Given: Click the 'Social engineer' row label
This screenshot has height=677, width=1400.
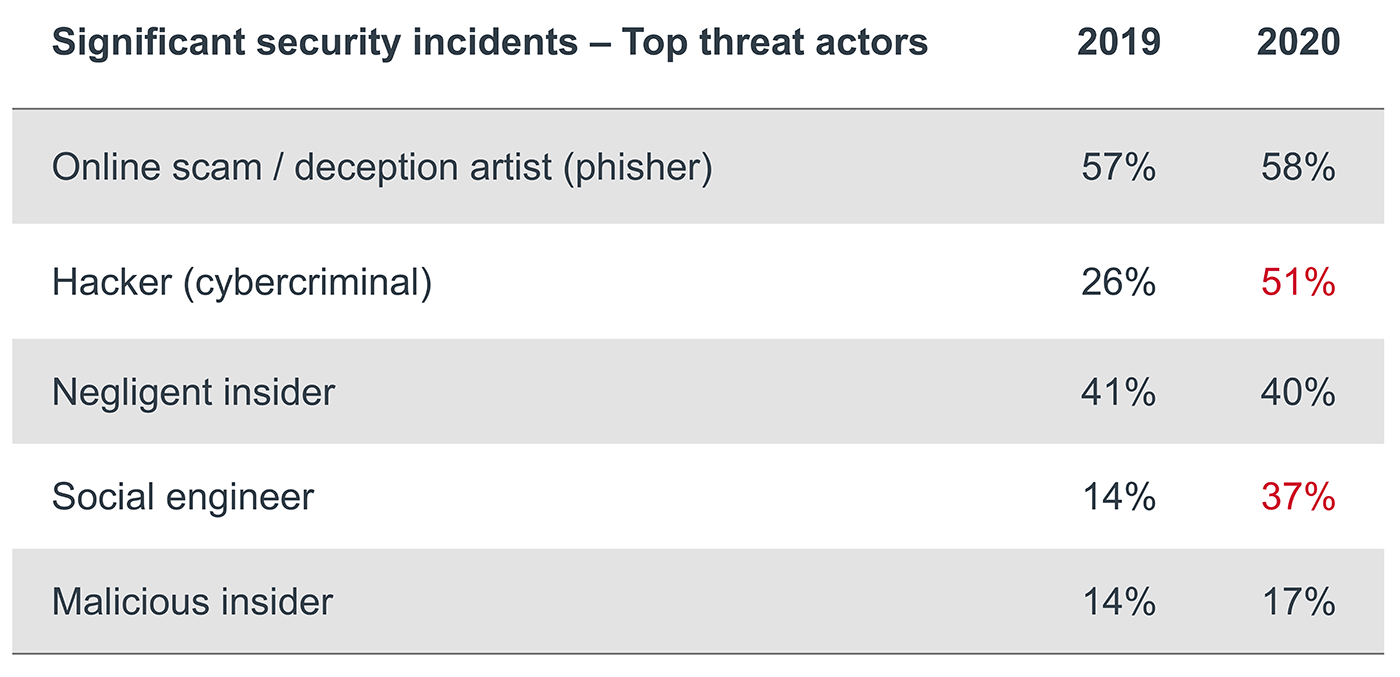Looking at the screenshot, I should (183, 497).
